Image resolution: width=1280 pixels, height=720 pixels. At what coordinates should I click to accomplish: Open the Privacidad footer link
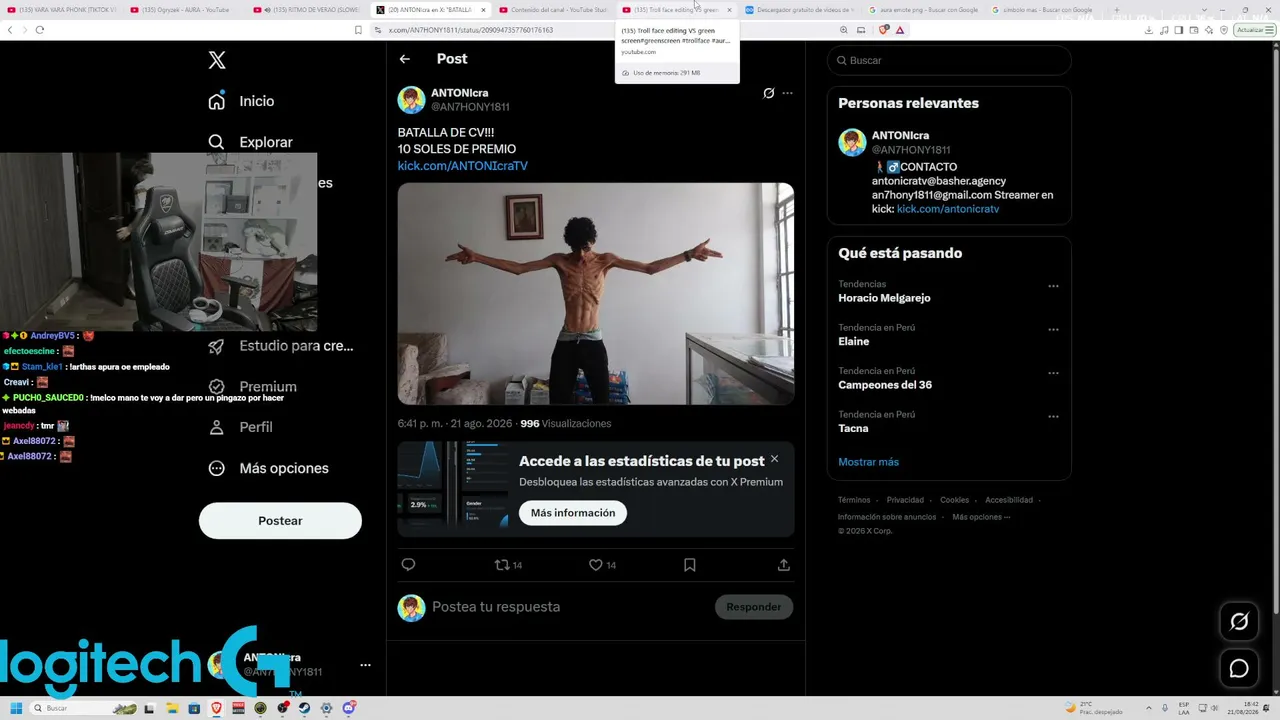pyautogui.click(x=905, y=500)
